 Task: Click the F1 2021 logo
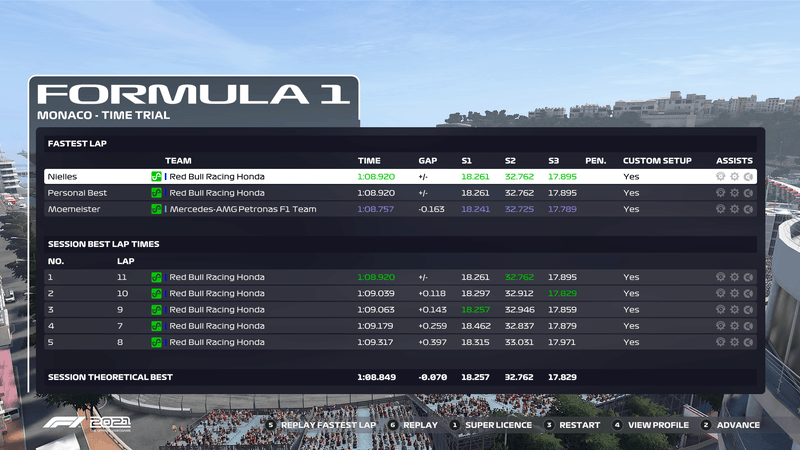[87, 423]
